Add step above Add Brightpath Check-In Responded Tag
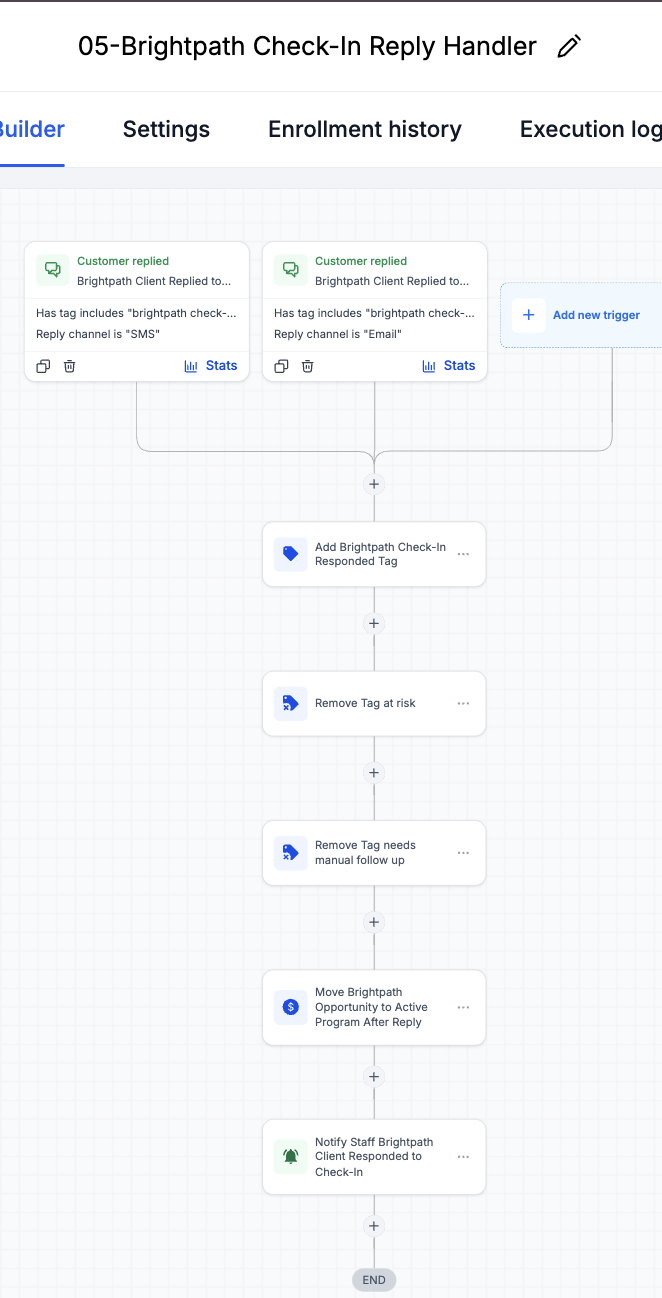662x1298 pixels. [374, 484]
